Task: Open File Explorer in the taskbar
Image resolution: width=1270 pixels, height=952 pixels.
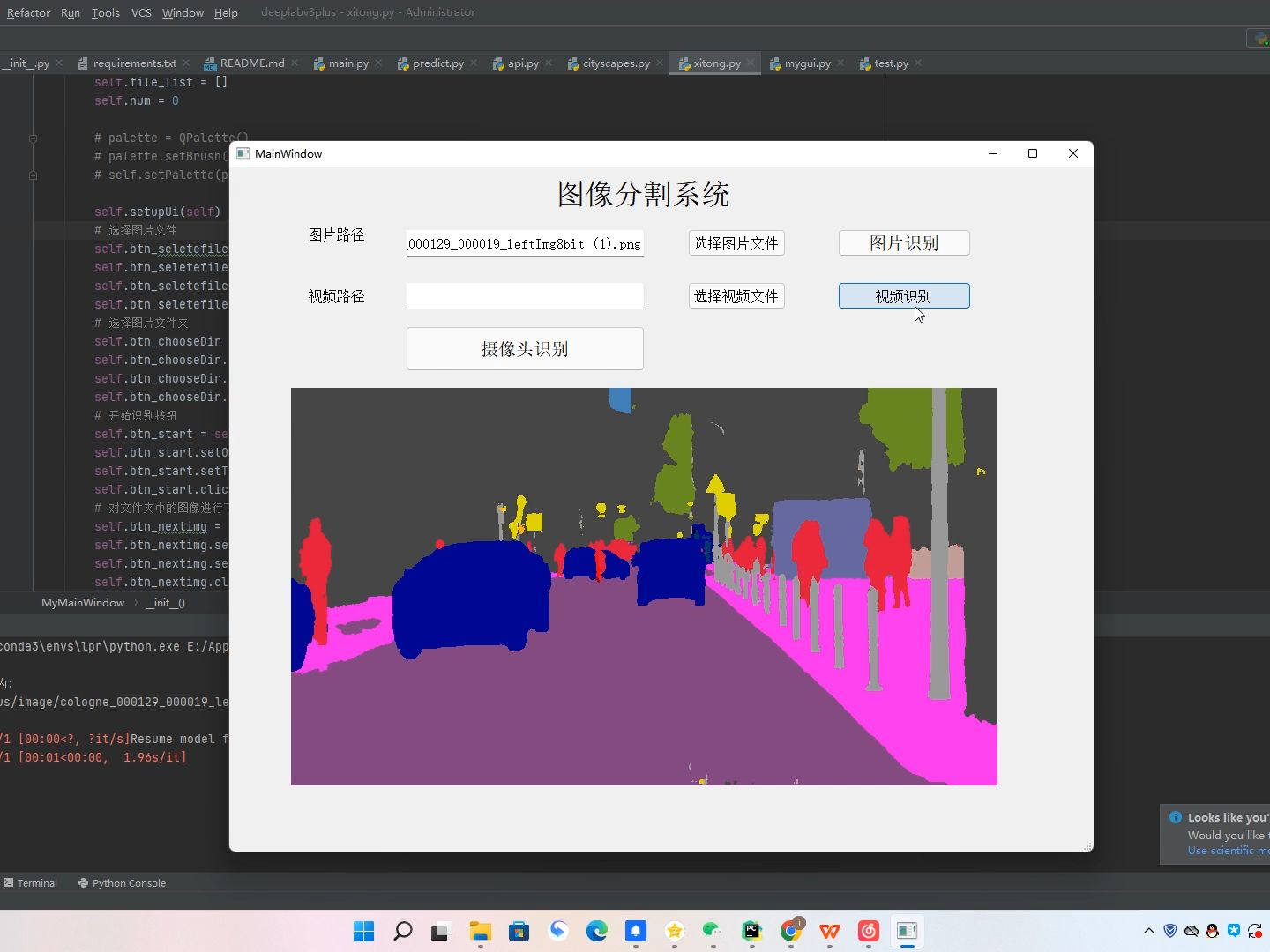Action: (480, 931)
